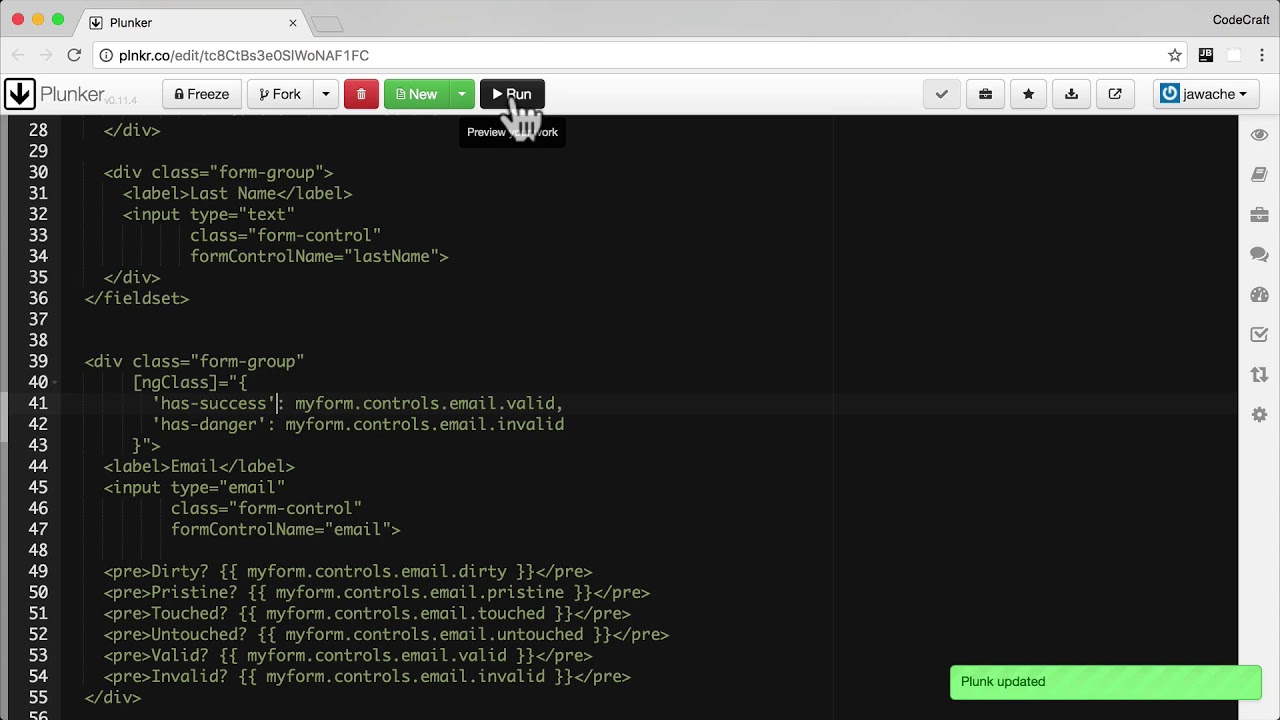Open the comments panel in the sidebar

[x=1259, y=255]
